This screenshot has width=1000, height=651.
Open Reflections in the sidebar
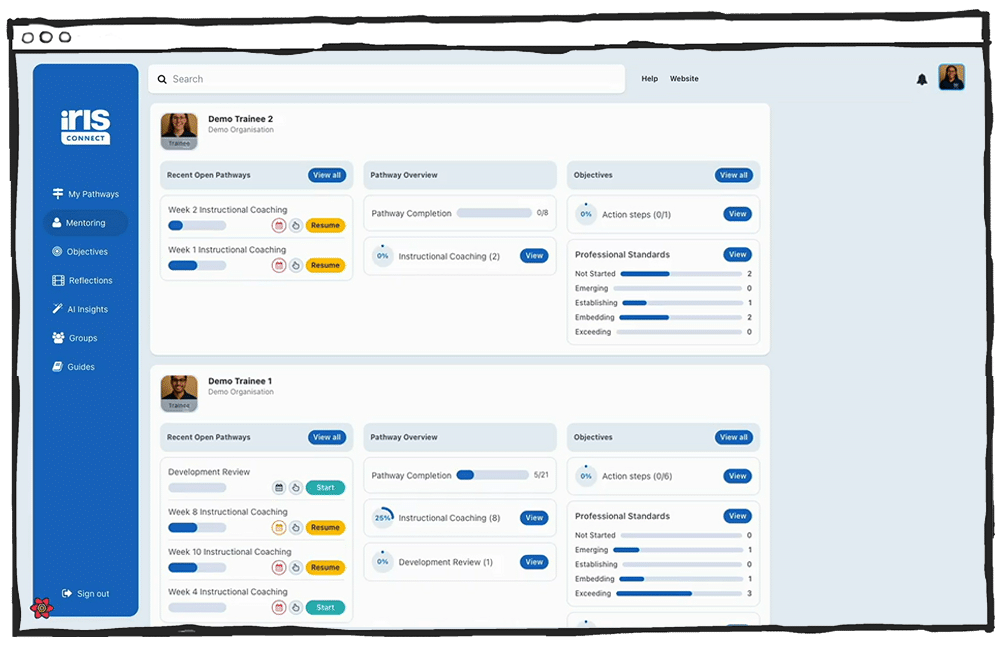pos(82,280)
